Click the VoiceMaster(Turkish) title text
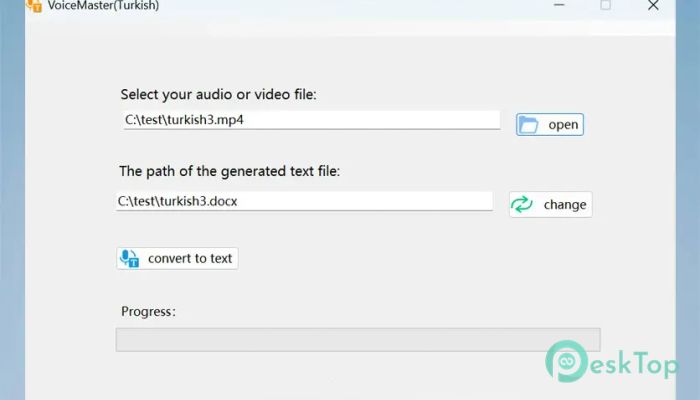 coord(103,5)
